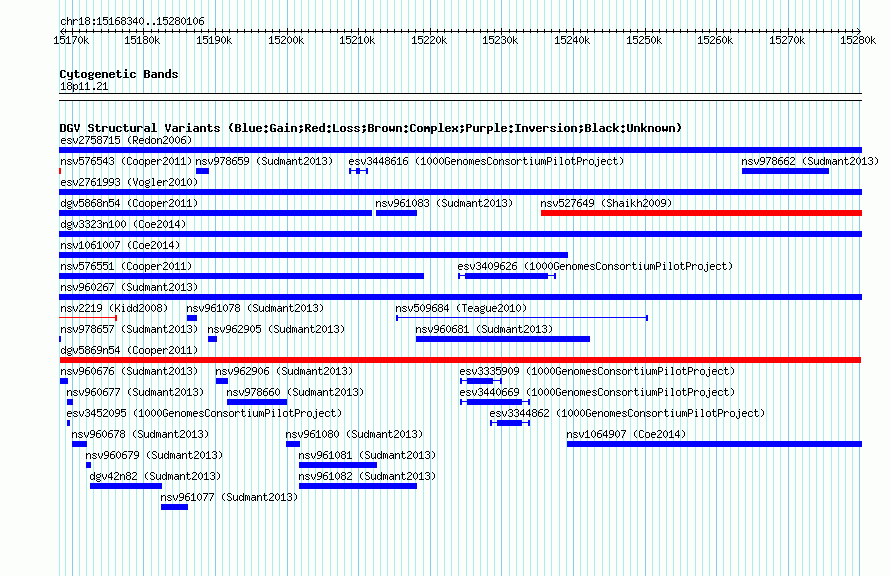
Task: Open the esv2761993 (Vogler2010) variant label
Action: 129,182
